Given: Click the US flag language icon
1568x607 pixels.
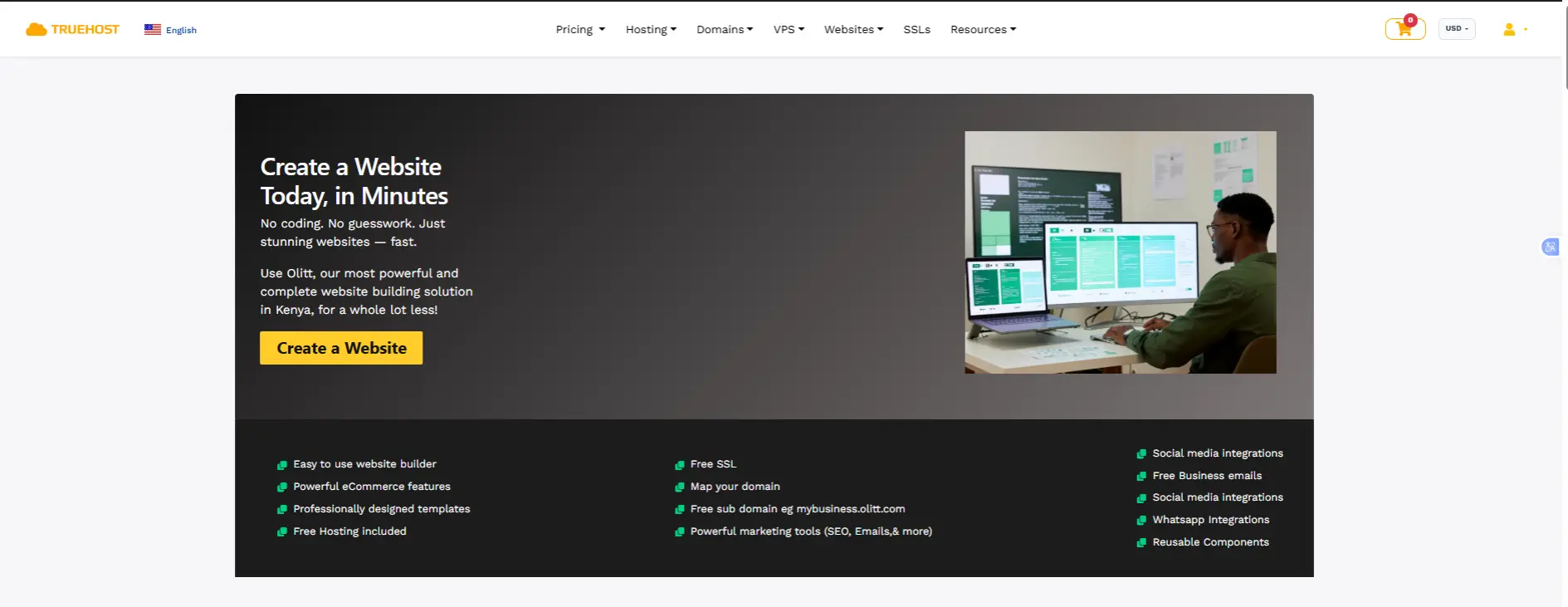Looking at the screenshot, I should (153, 29).
